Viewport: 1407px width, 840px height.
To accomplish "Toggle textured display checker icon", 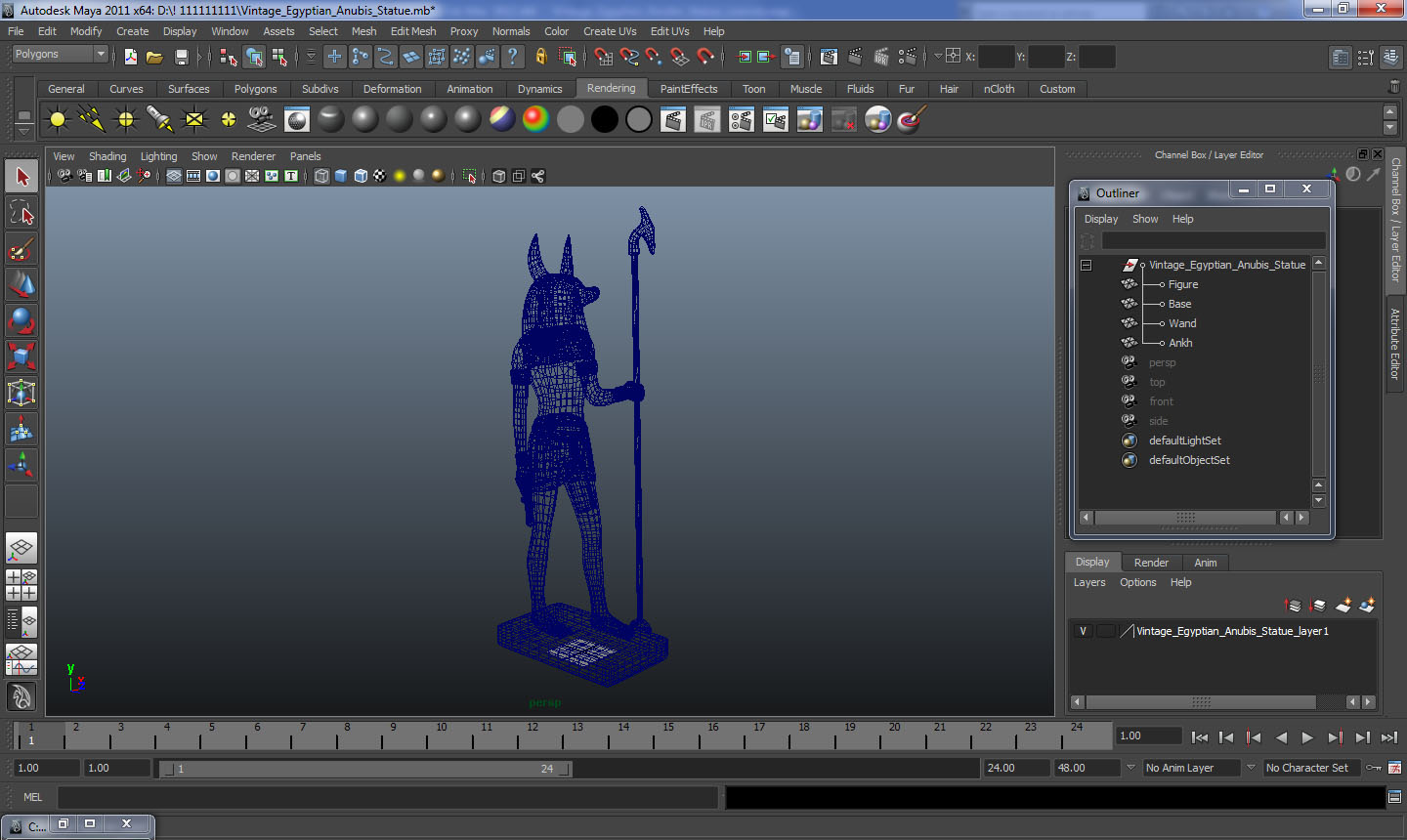I will click(380, 176).
